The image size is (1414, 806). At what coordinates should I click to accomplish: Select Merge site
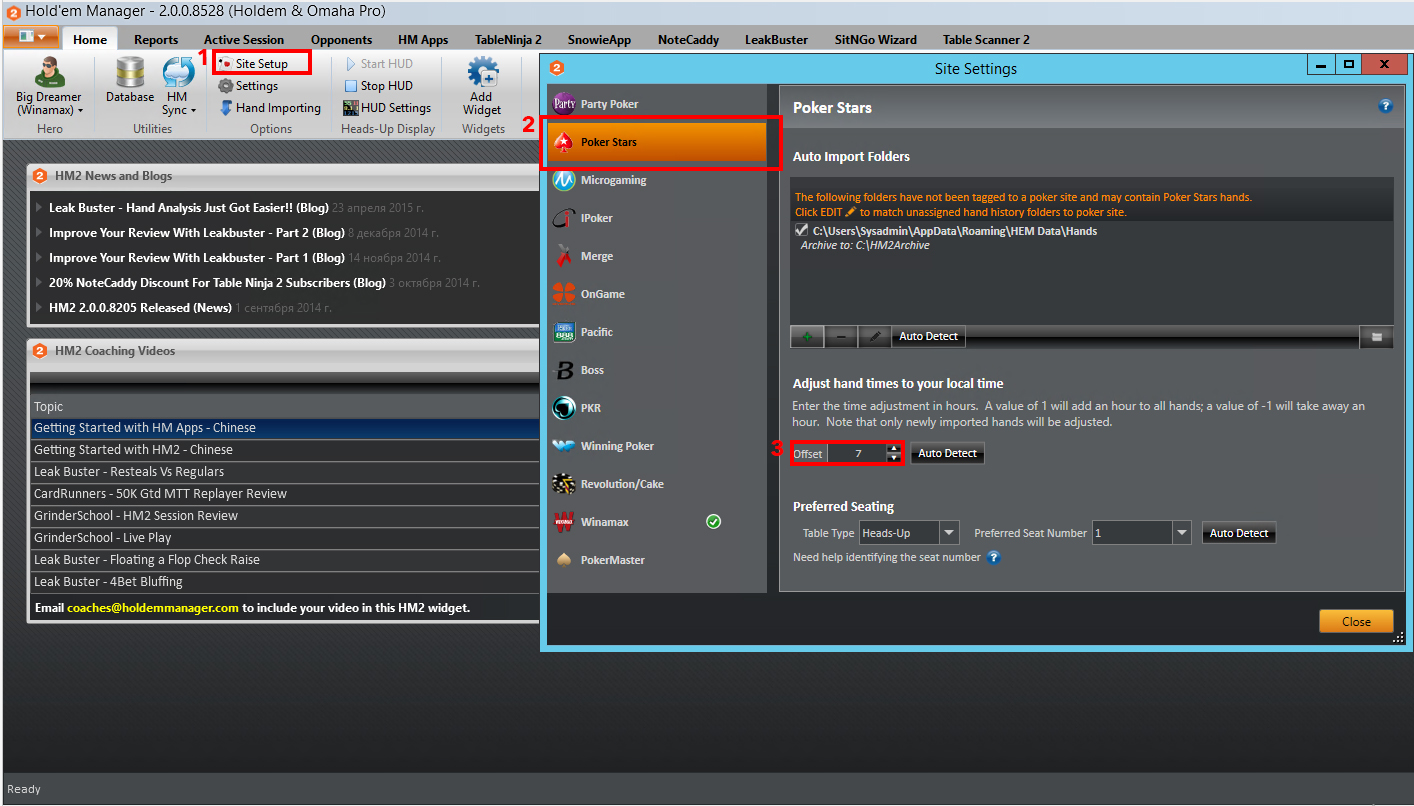[x=656, y=256]
